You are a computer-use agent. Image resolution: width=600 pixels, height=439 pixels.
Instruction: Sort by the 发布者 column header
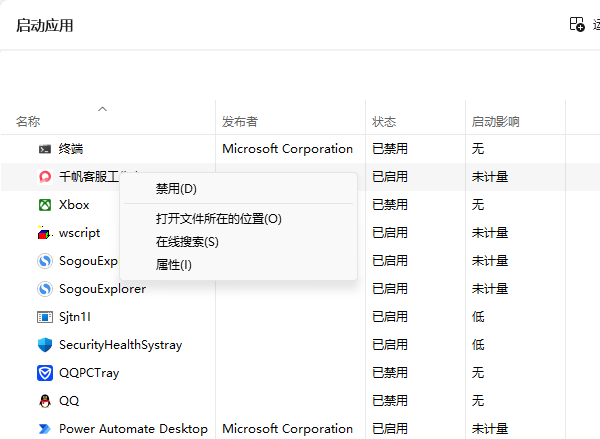pyautogui.click(x=240, y=122)
